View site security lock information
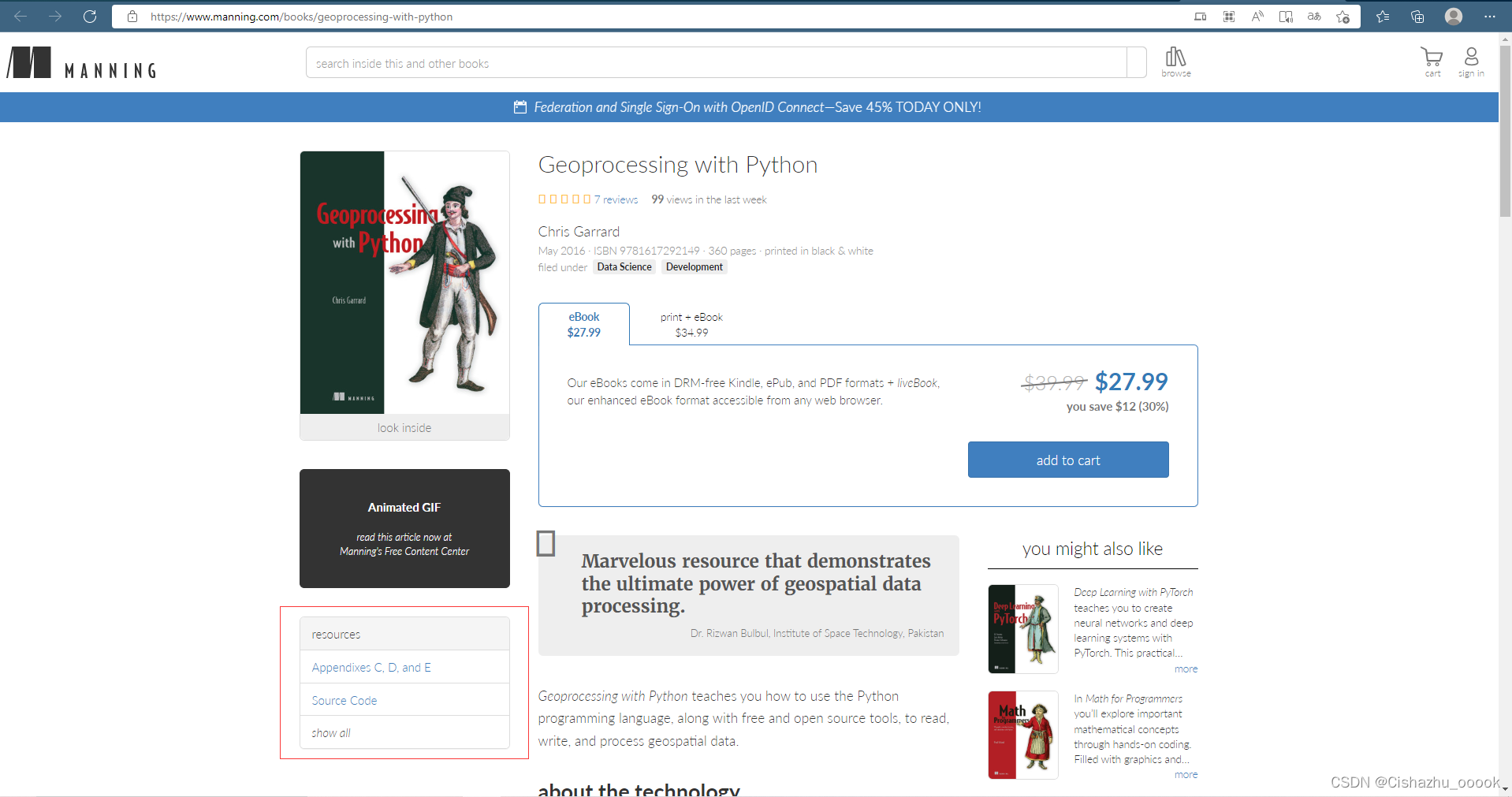Image resolution: width=1512 pixels, height=797 pixels. (x=132, y=17)
